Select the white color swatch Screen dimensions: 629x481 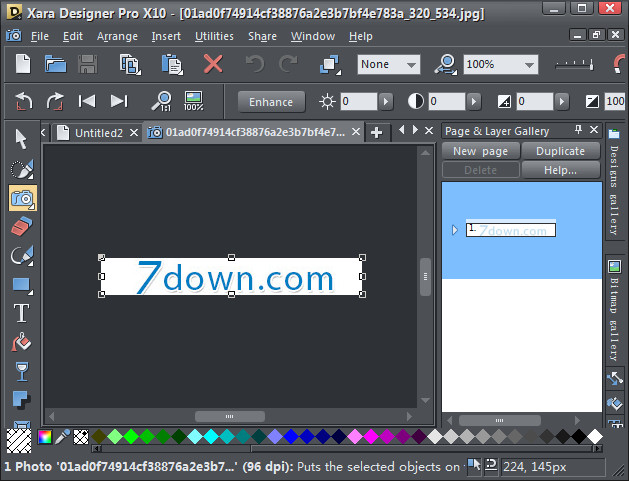tap(595, 436)
